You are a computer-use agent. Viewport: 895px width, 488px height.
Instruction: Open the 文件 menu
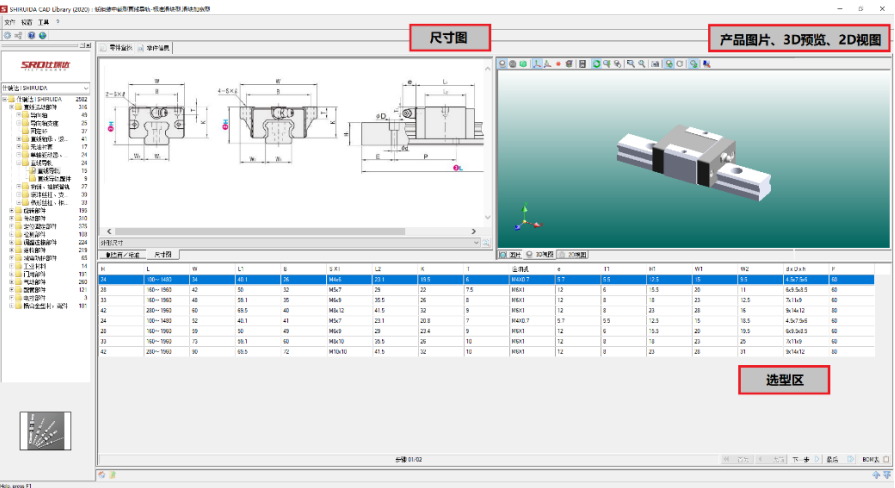point(9,21)
